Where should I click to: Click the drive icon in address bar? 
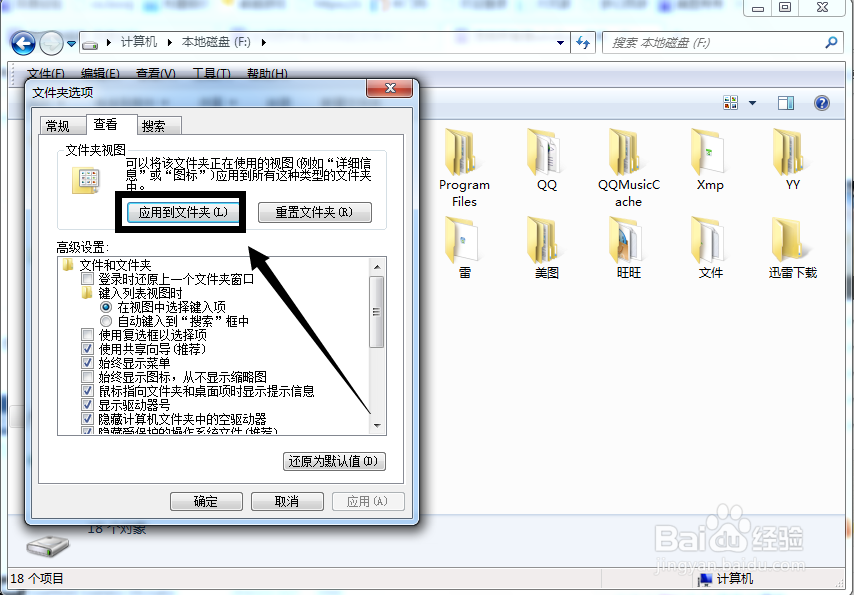pyautogui.click(x=90, y=43)
